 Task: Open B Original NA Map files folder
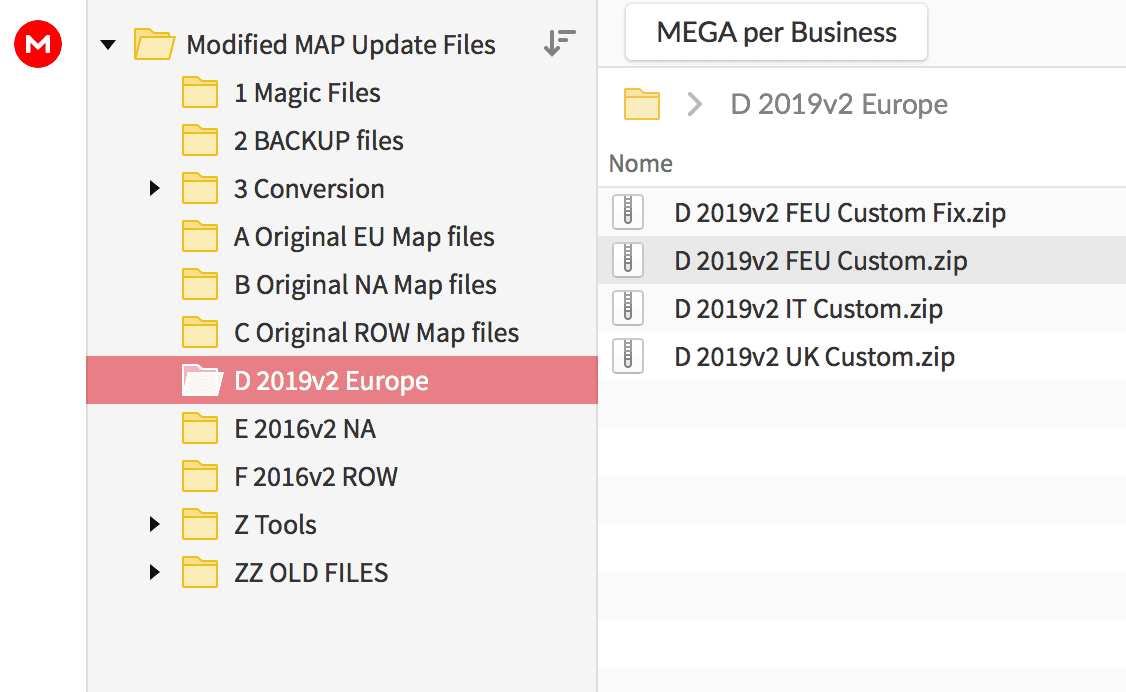365,285
